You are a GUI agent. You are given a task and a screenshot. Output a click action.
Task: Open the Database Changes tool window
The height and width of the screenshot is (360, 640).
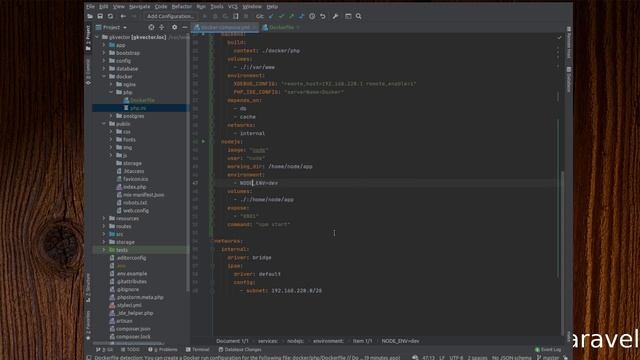[240, 350]
